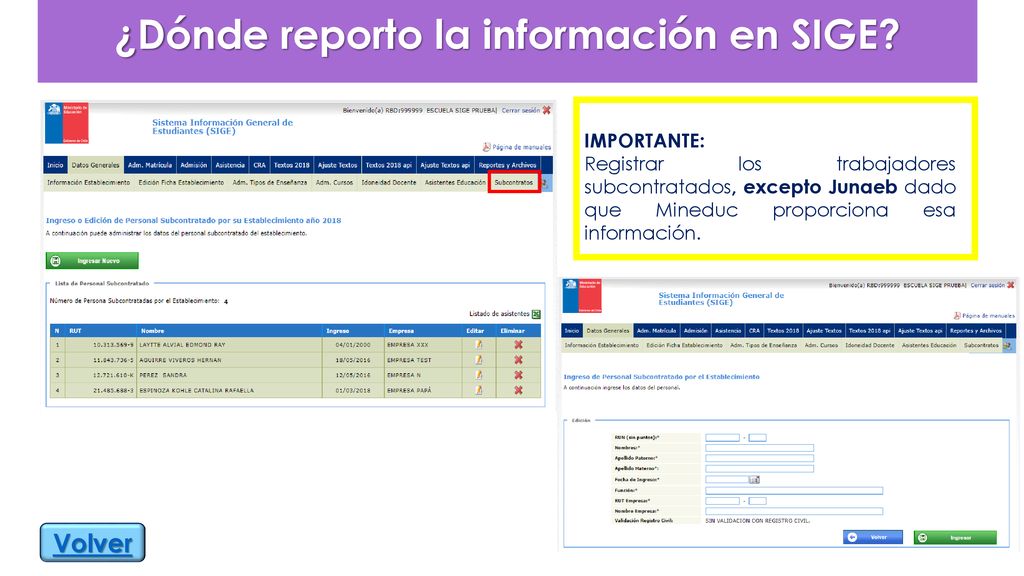The width and height of the screenshot is (1024, 576).
Task: Select Datos Generales tab in right window
Action: pyautogui.click(x=607, y=331)
